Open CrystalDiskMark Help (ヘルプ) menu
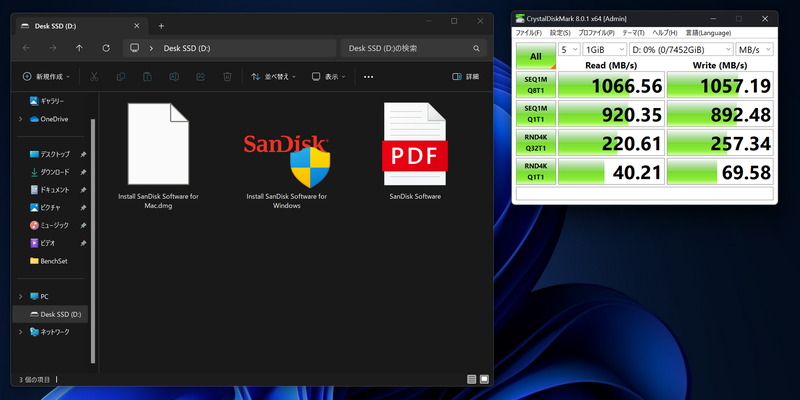The height and width of the screenshot is (400, 800). 665,33
